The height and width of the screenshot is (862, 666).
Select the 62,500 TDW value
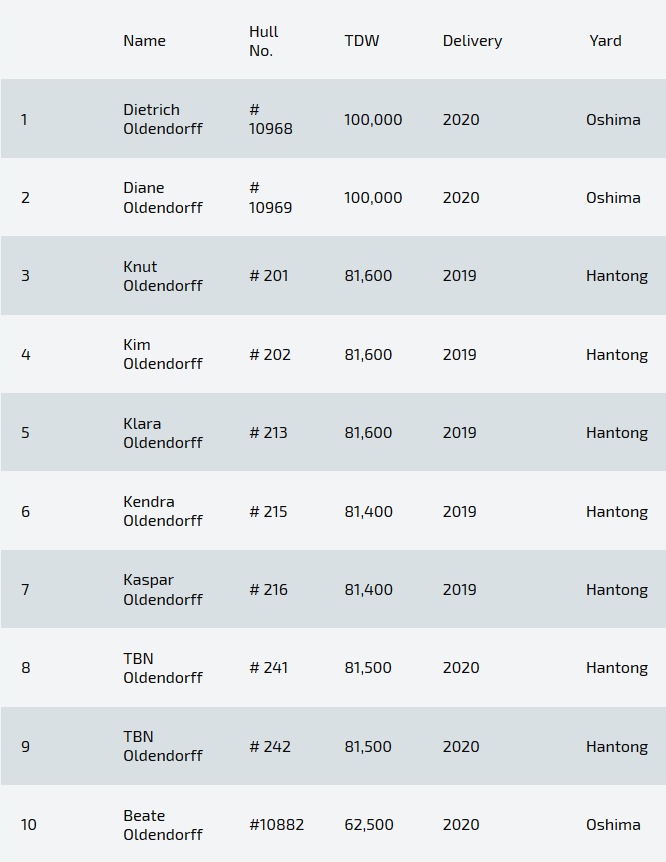369,825
